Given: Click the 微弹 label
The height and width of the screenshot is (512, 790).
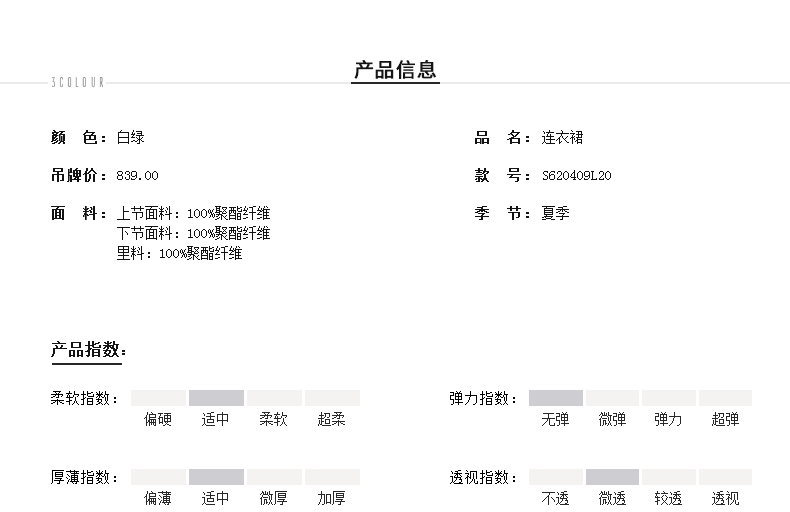Looking at the screenshot, I should (612, 419).
